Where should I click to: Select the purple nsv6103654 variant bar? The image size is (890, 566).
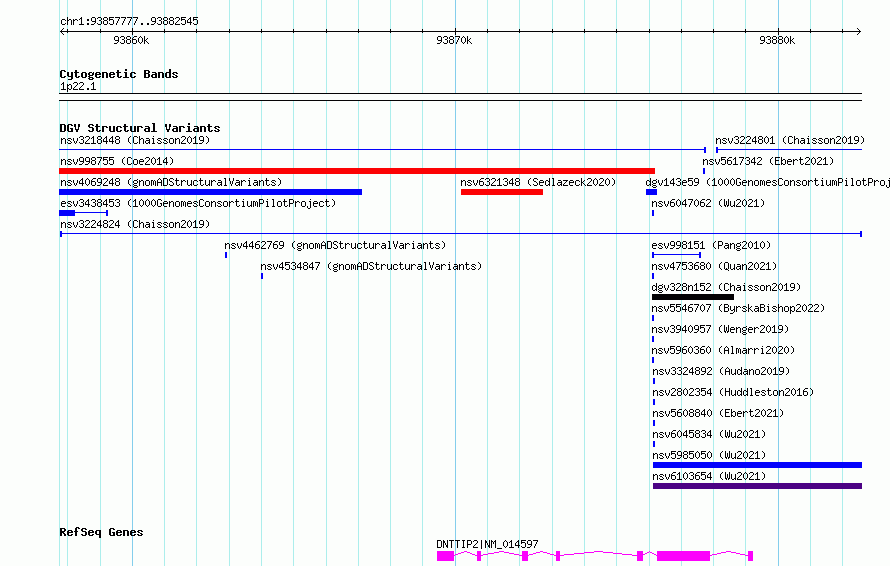pyautogui.click(x=757, y=486)
